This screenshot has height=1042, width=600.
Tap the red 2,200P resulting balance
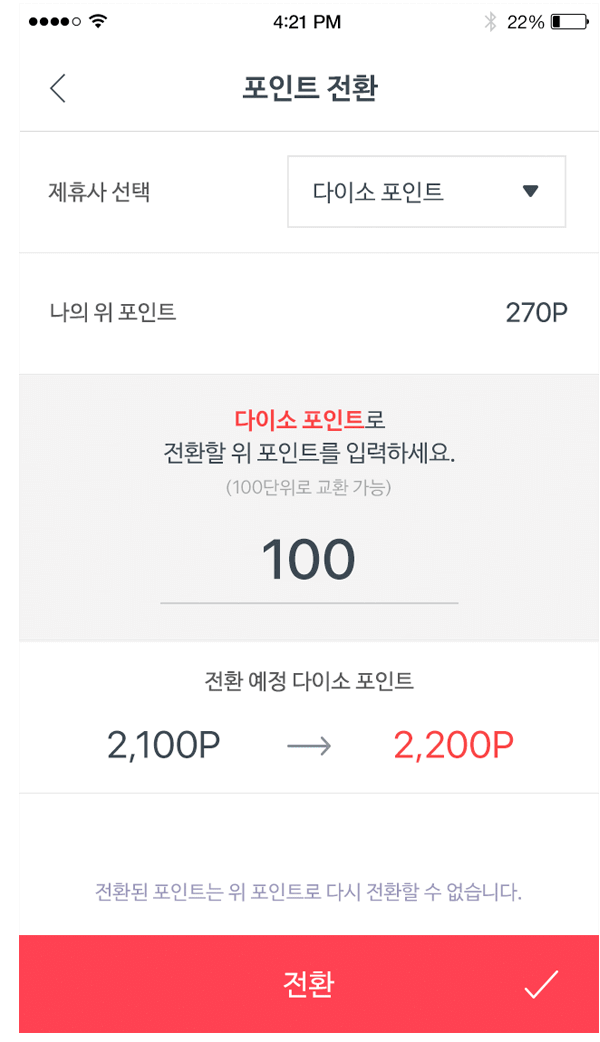(454, 745)
